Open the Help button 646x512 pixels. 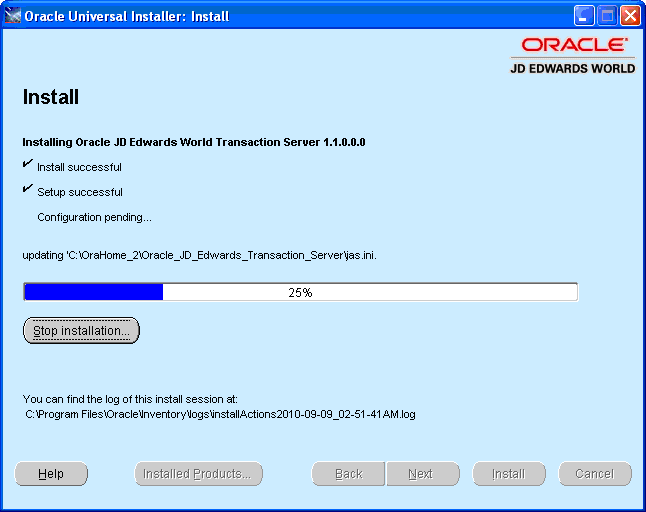[51, 474]
